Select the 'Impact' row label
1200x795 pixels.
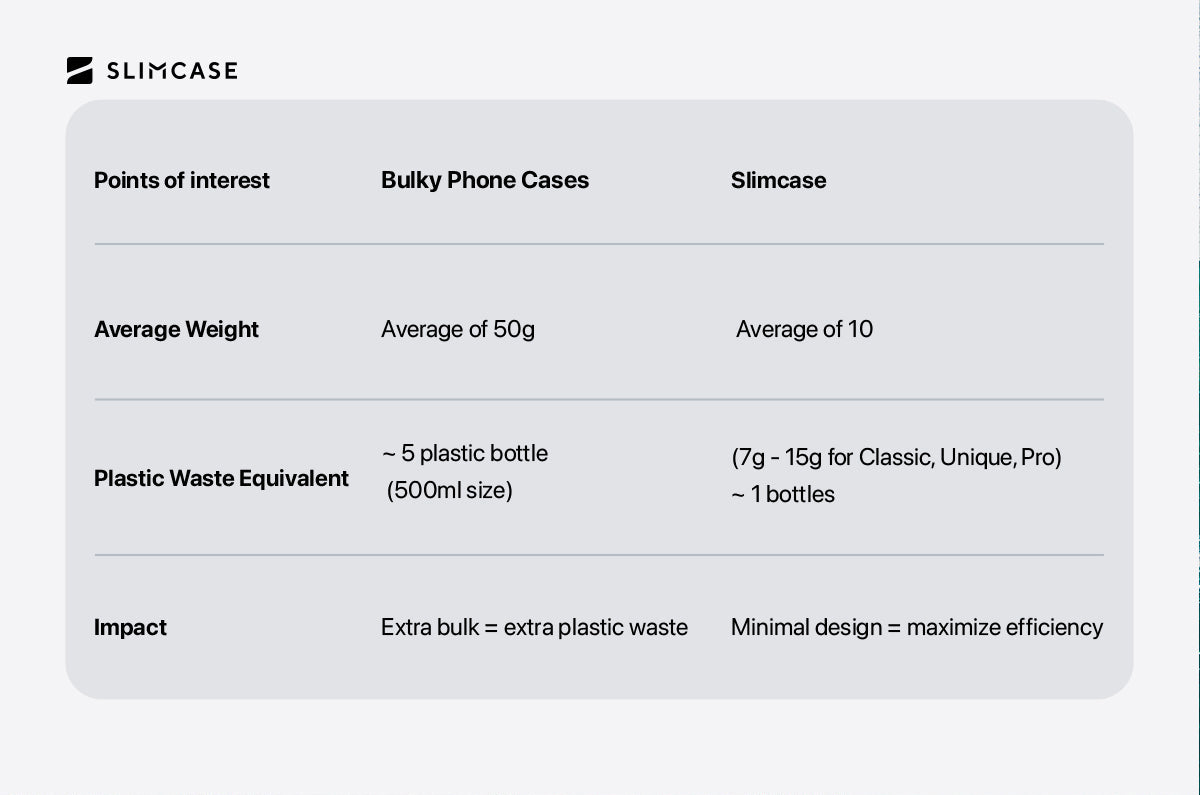coord(130,628)
